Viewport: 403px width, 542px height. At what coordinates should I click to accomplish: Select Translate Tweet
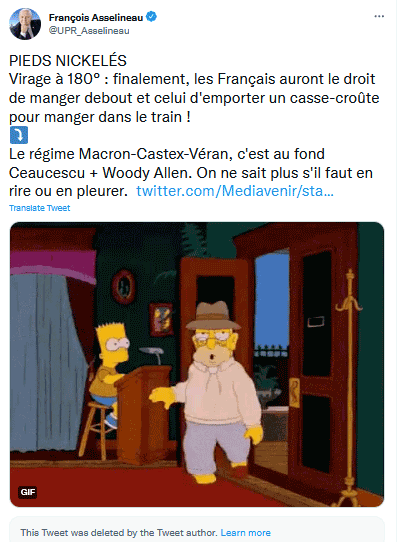[x=39, y=208]
